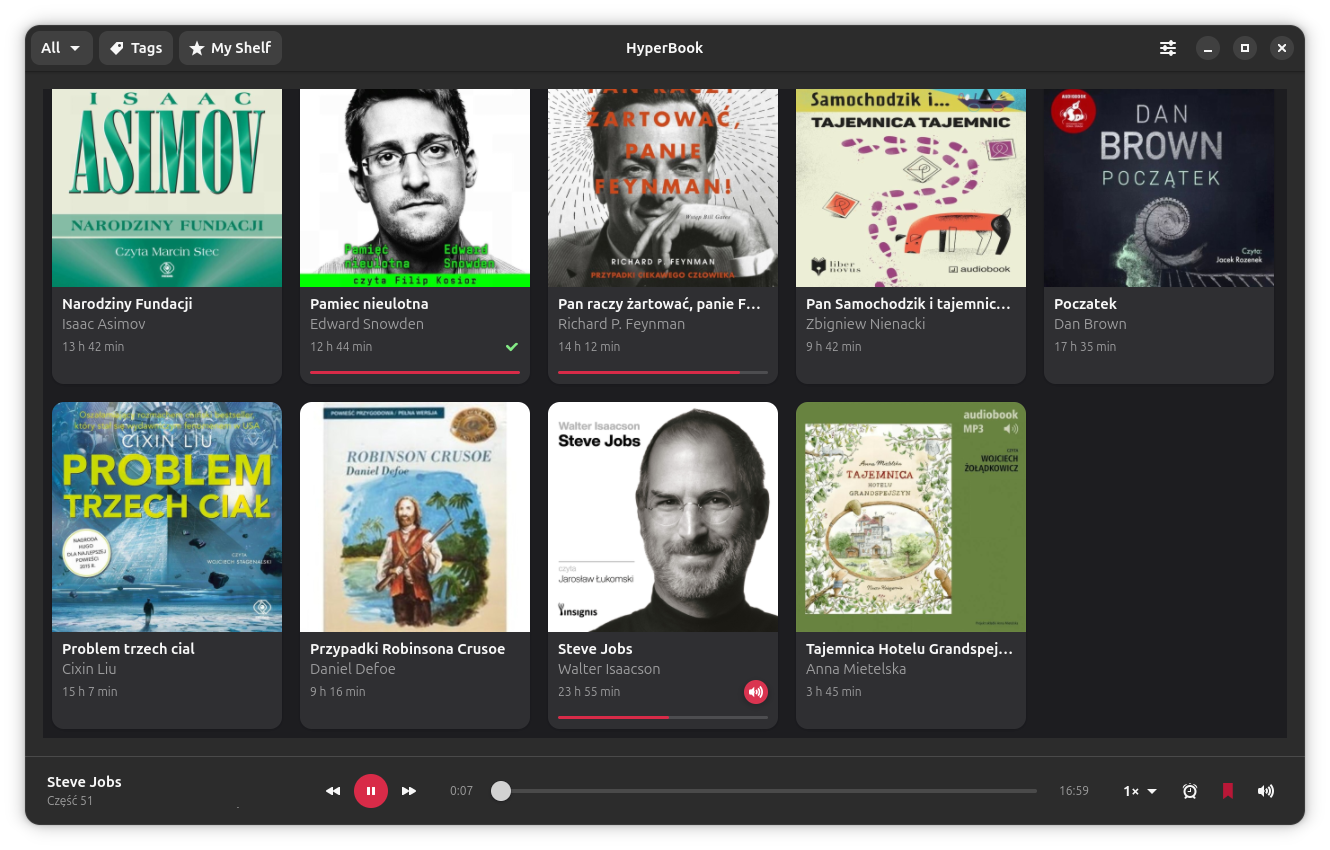Open the Narodziny Fundacji cover

tap(167, 188)
